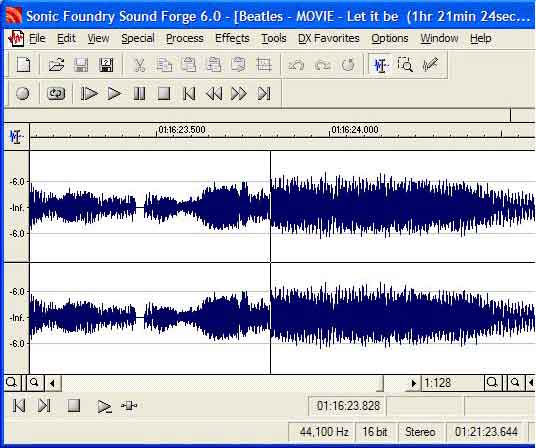Click the New file icon
Screen dimensions: 536x448
tap(24, 65)
